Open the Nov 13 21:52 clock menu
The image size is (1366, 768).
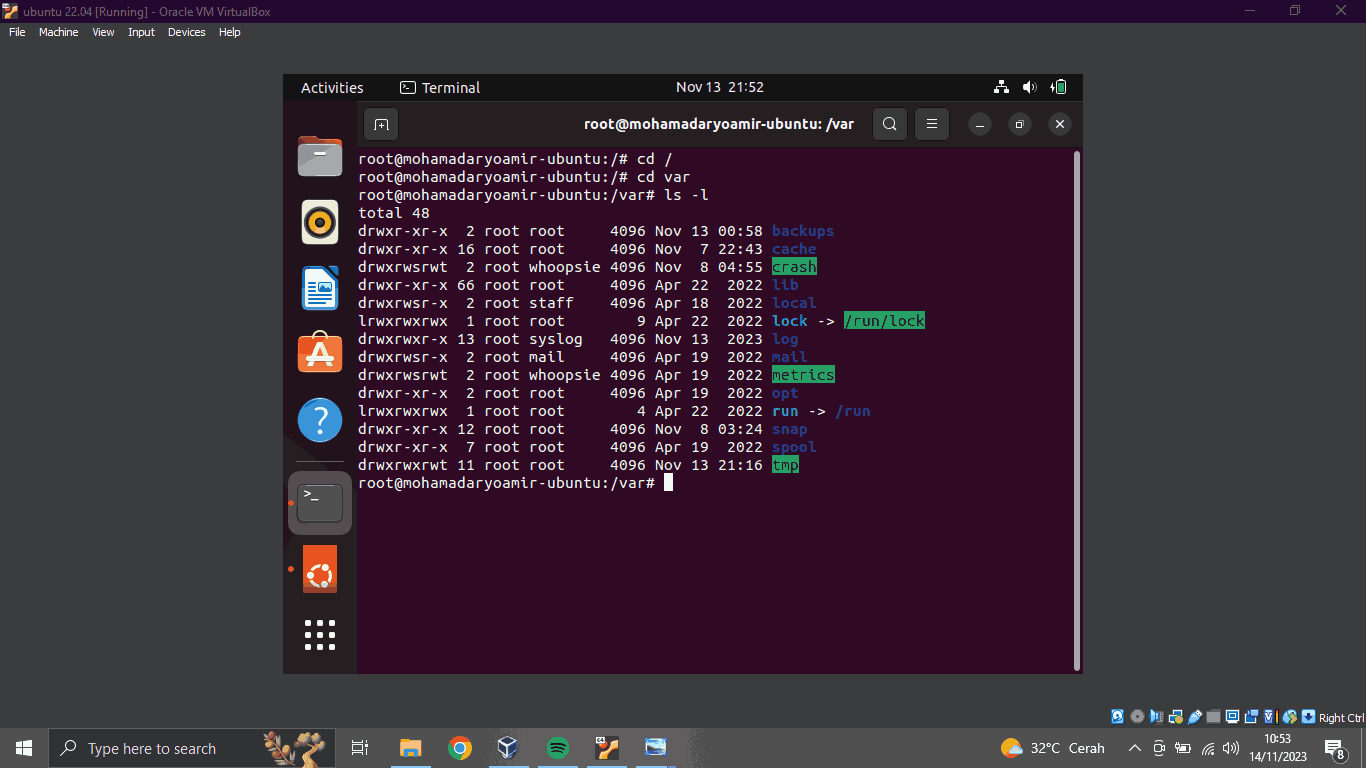click(x=720, y=87)
